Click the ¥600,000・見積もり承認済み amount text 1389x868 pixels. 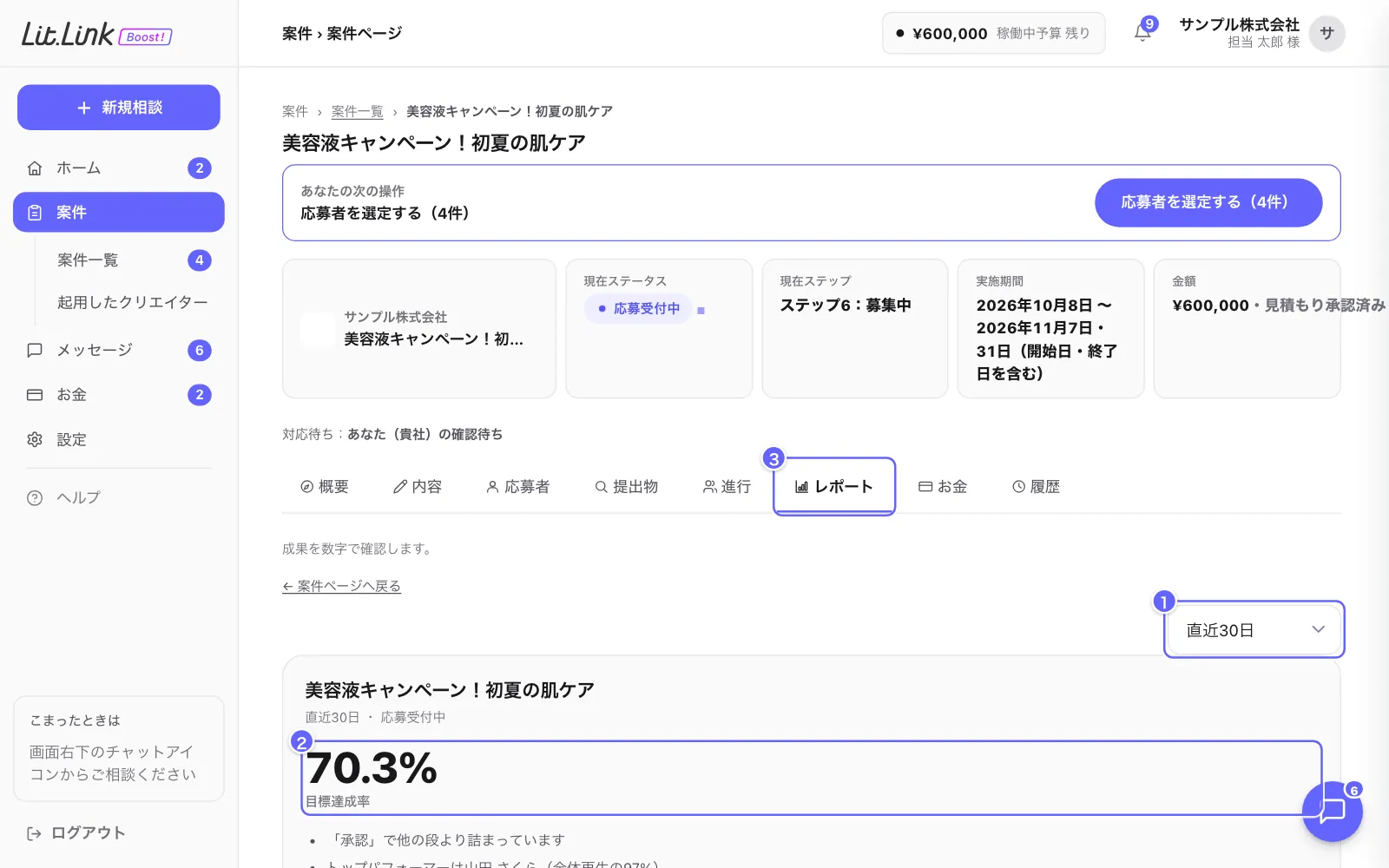tap(1279, 306)
